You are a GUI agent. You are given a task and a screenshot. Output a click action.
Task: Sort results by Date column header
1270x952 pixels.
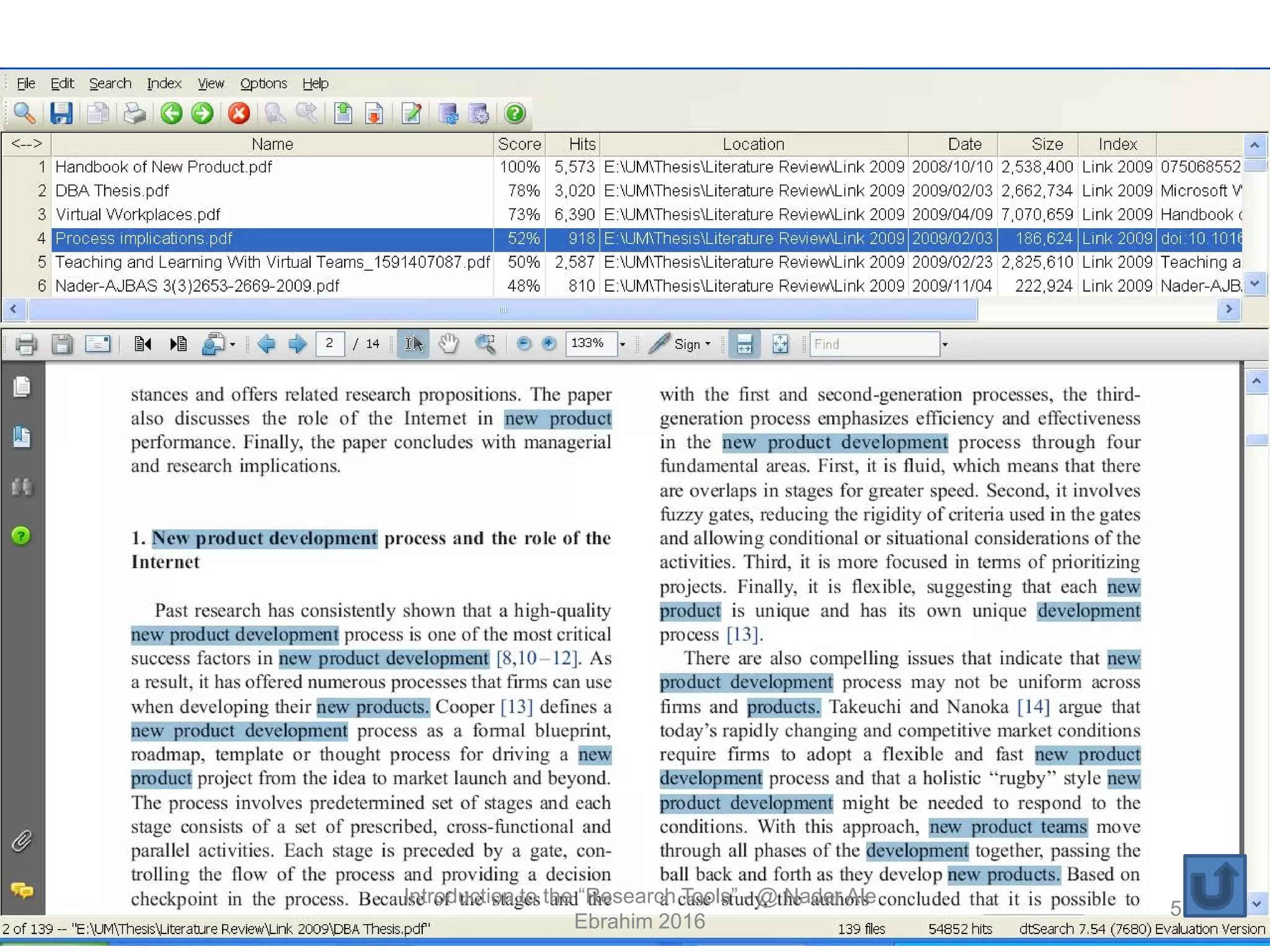coord(952,144)
